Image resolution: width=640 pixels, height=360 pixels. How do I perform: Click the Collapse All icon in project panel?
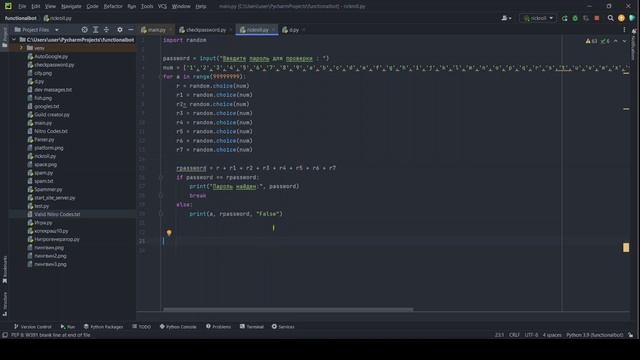point(107,30)
